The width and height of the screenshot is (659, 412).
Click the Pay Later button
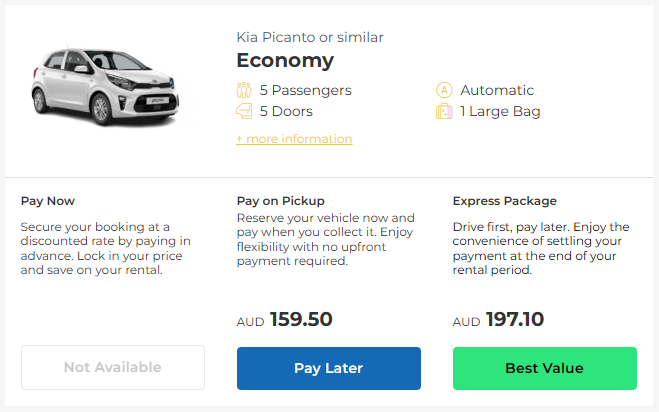click(x=329, y=368)
